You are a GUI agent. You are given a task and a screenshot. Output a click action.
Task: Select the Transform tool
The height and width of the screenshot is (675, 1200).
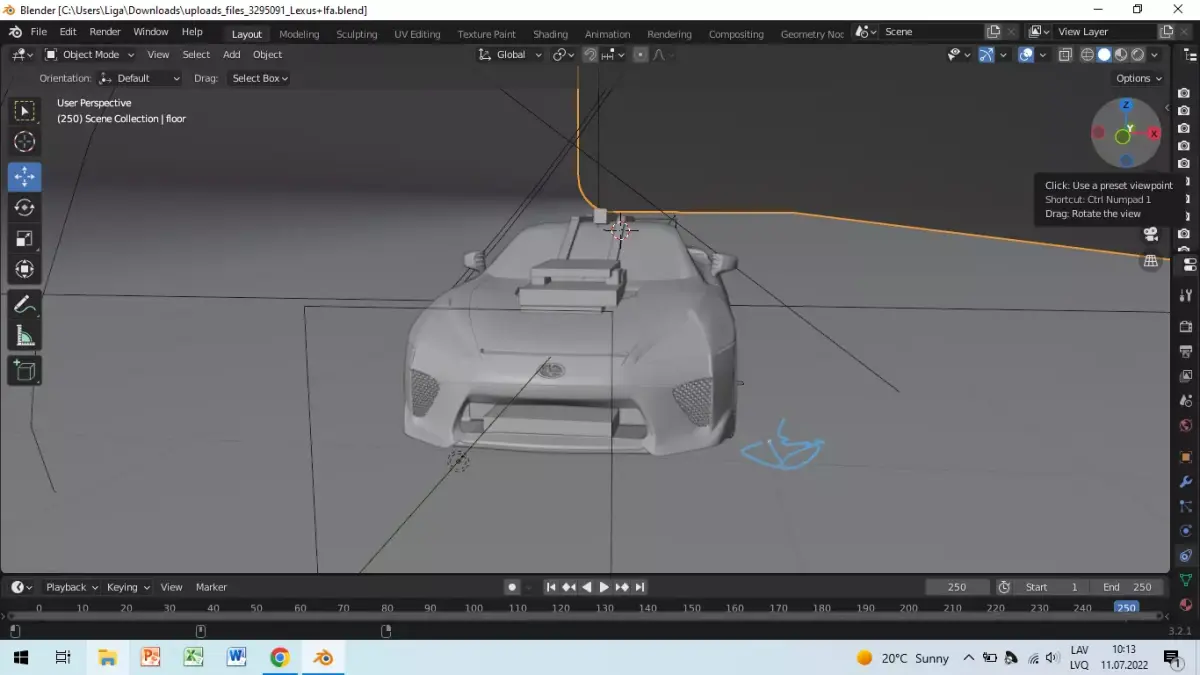point(25,269)
